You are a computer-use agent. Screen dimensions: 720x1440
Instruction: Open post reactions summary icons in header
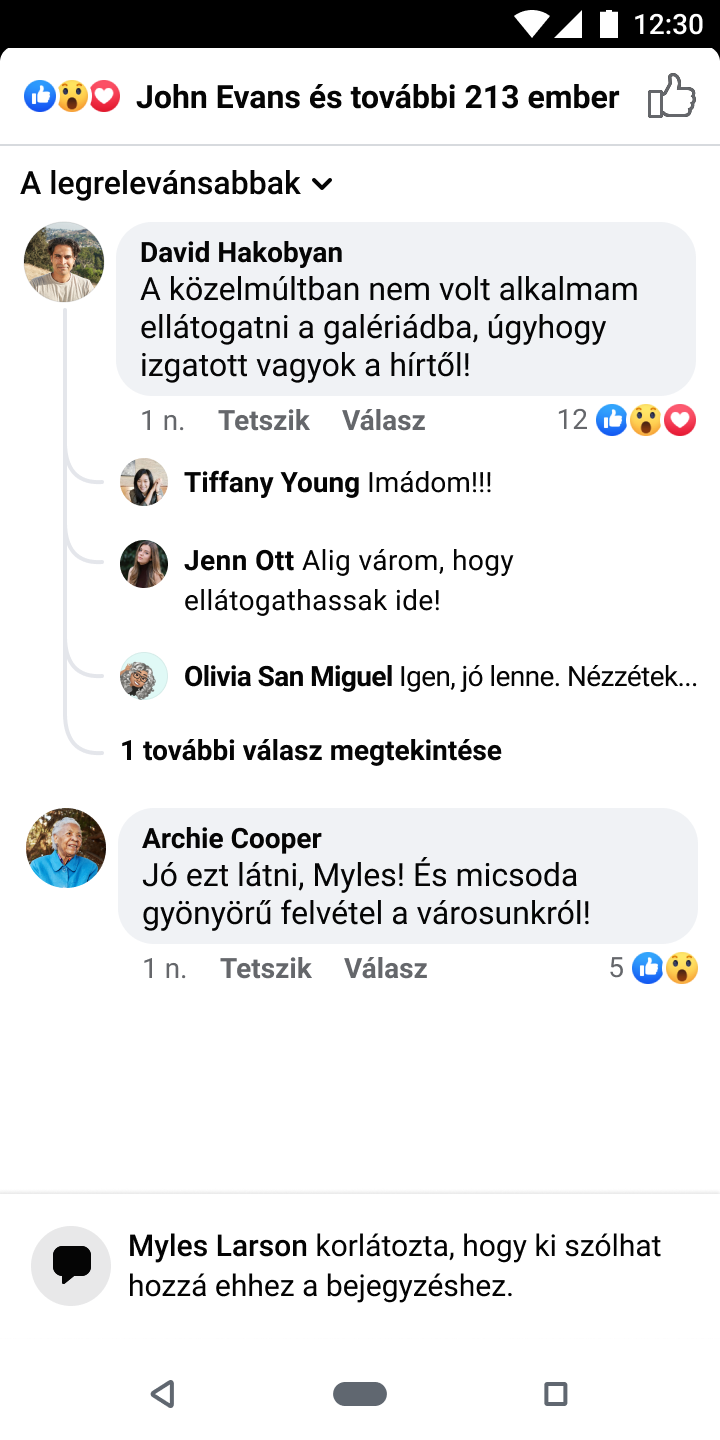click(71, 97)
